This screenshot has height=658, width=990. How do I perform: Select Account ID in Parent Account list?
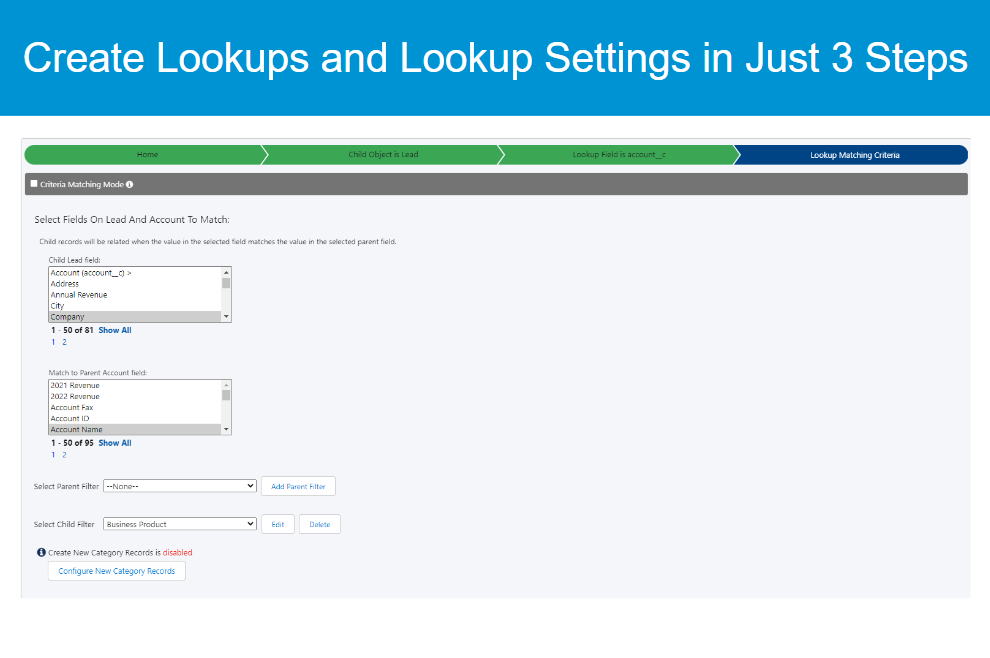(135, 419)
